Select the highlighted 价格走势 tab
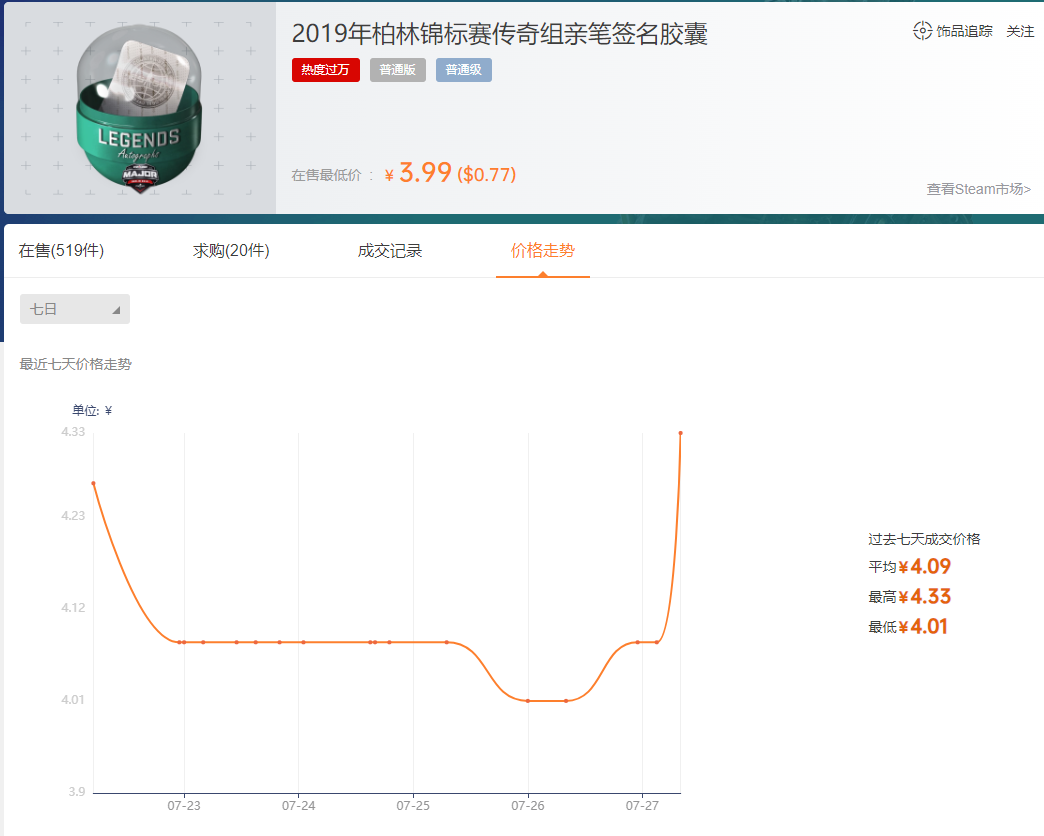The height and width of the screenshot is (836, 1044). (x=542, y=250)
